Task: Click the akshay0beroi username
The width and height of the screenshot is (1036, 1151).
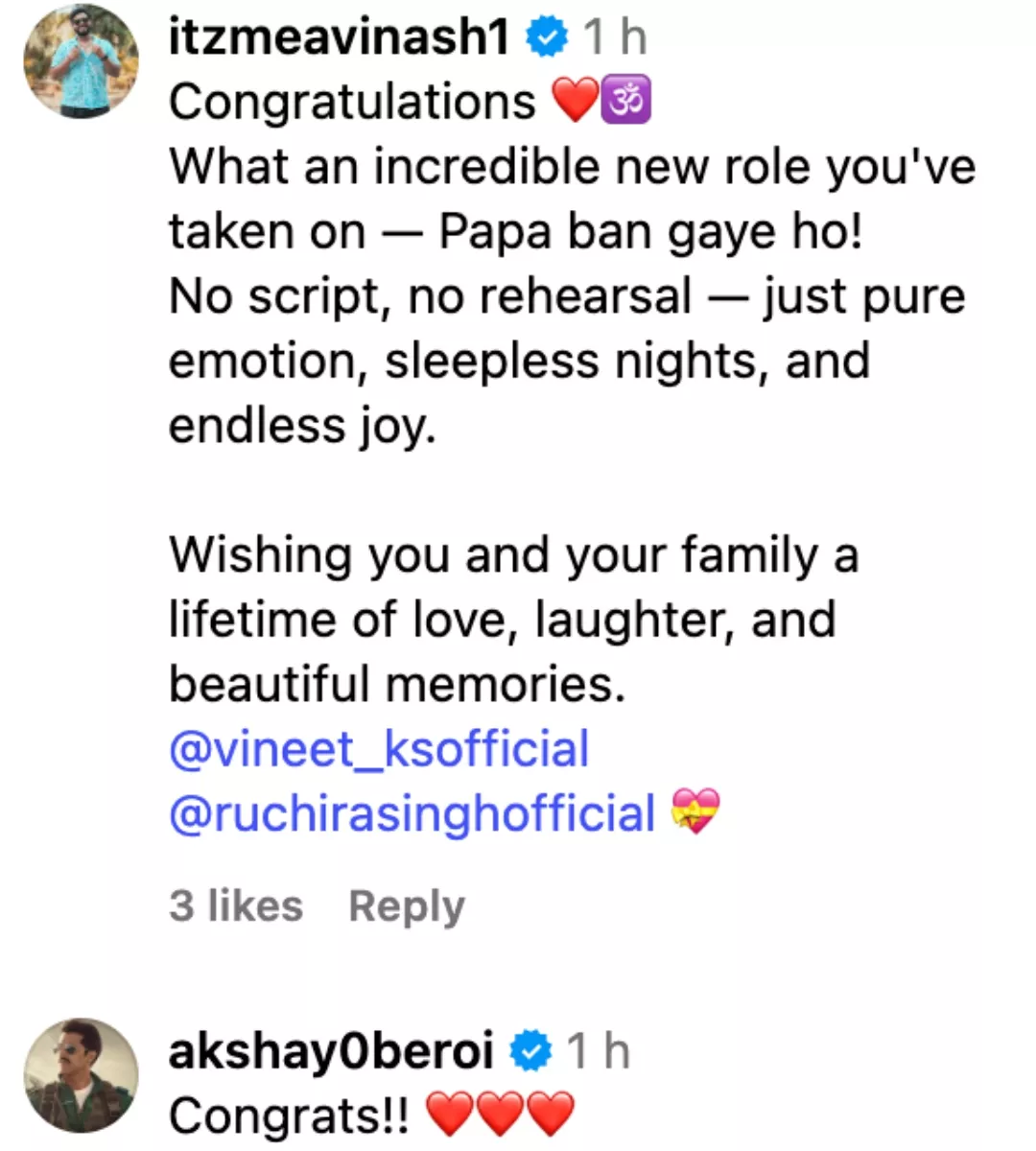Action: 331,1051
